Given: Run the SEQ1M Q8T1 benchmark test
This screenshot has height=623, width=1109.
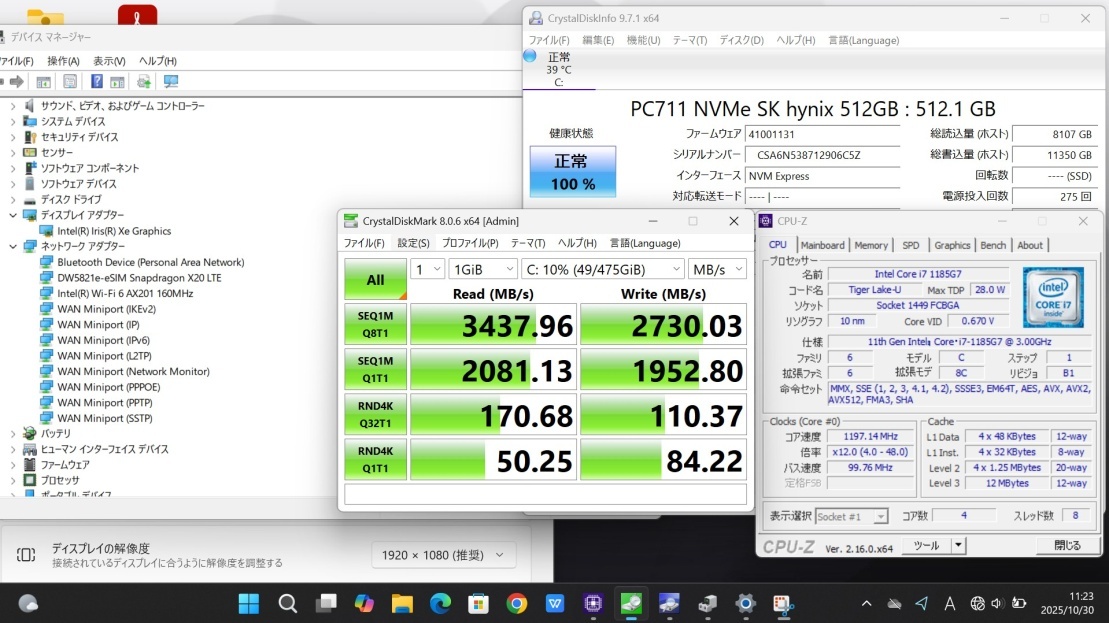Looking at the screenshot, I should tap(375, 324).
